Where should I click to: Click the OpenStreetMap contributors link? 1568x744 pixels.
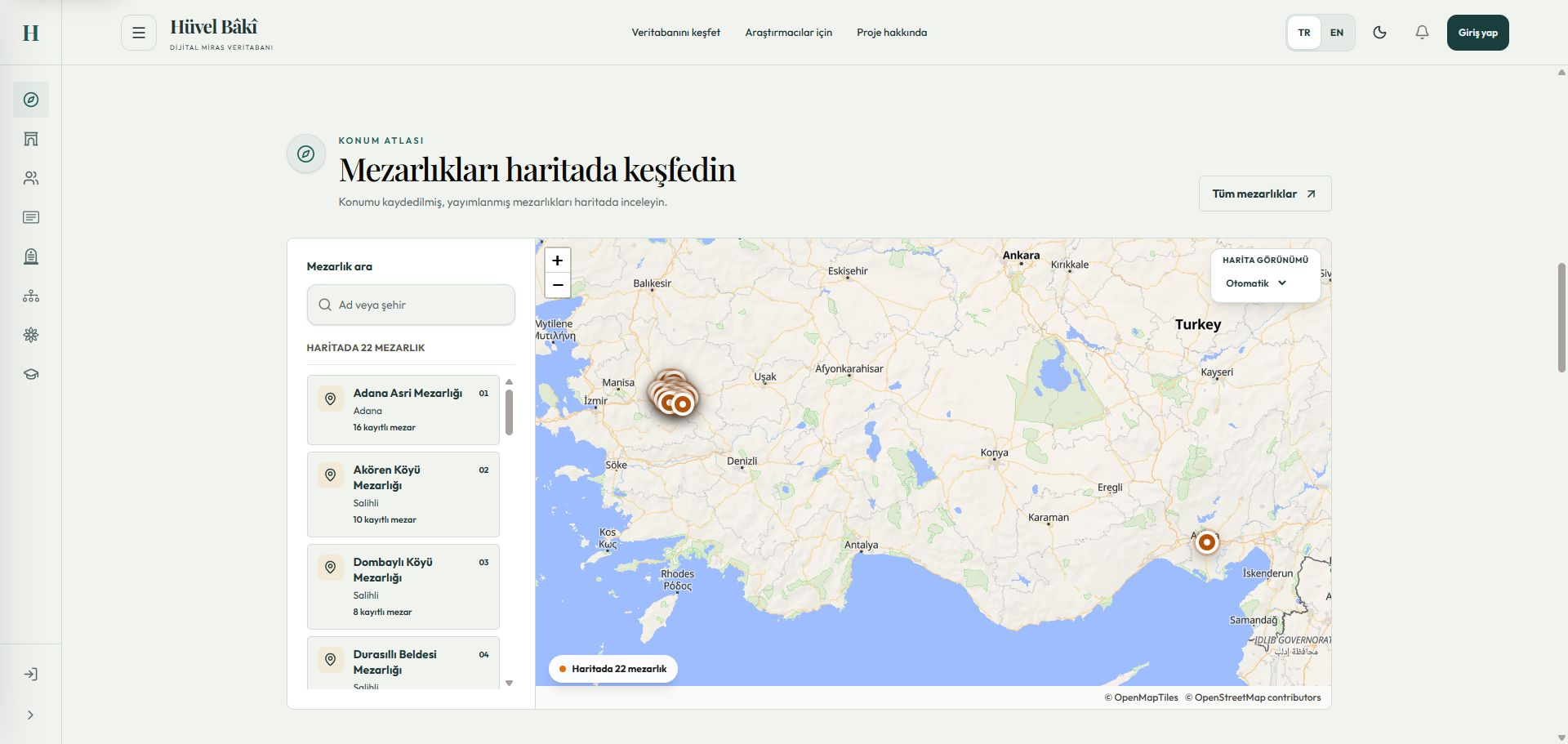pos(1253,697)
